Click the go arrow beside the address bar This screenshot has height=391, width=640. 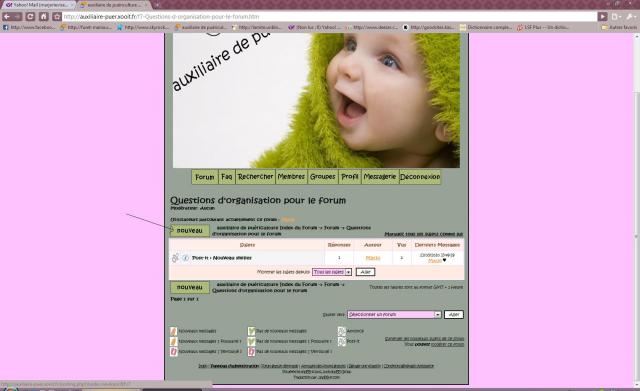tap(602, 17)
